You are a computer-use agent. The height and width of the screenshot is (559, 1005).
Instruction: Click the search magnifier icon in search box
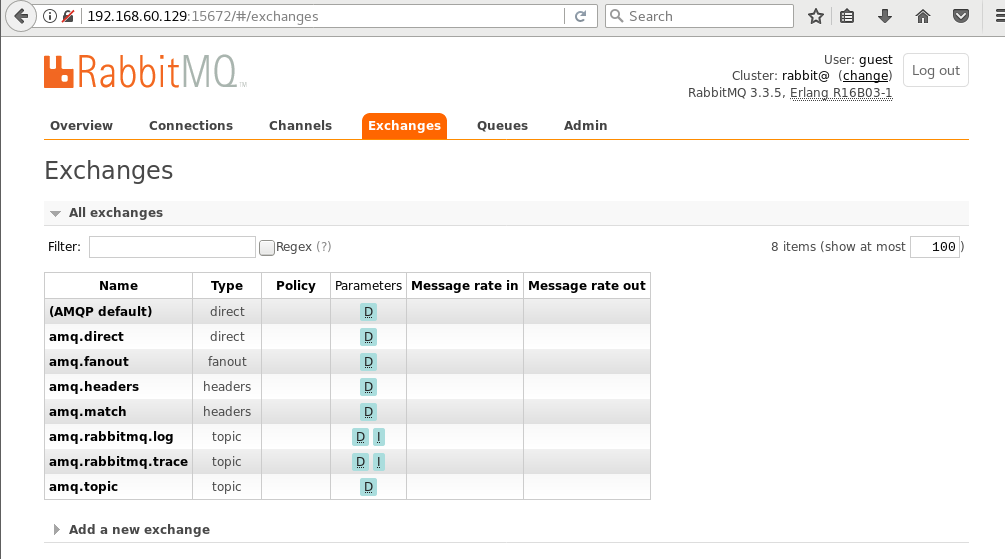[617, 16]
